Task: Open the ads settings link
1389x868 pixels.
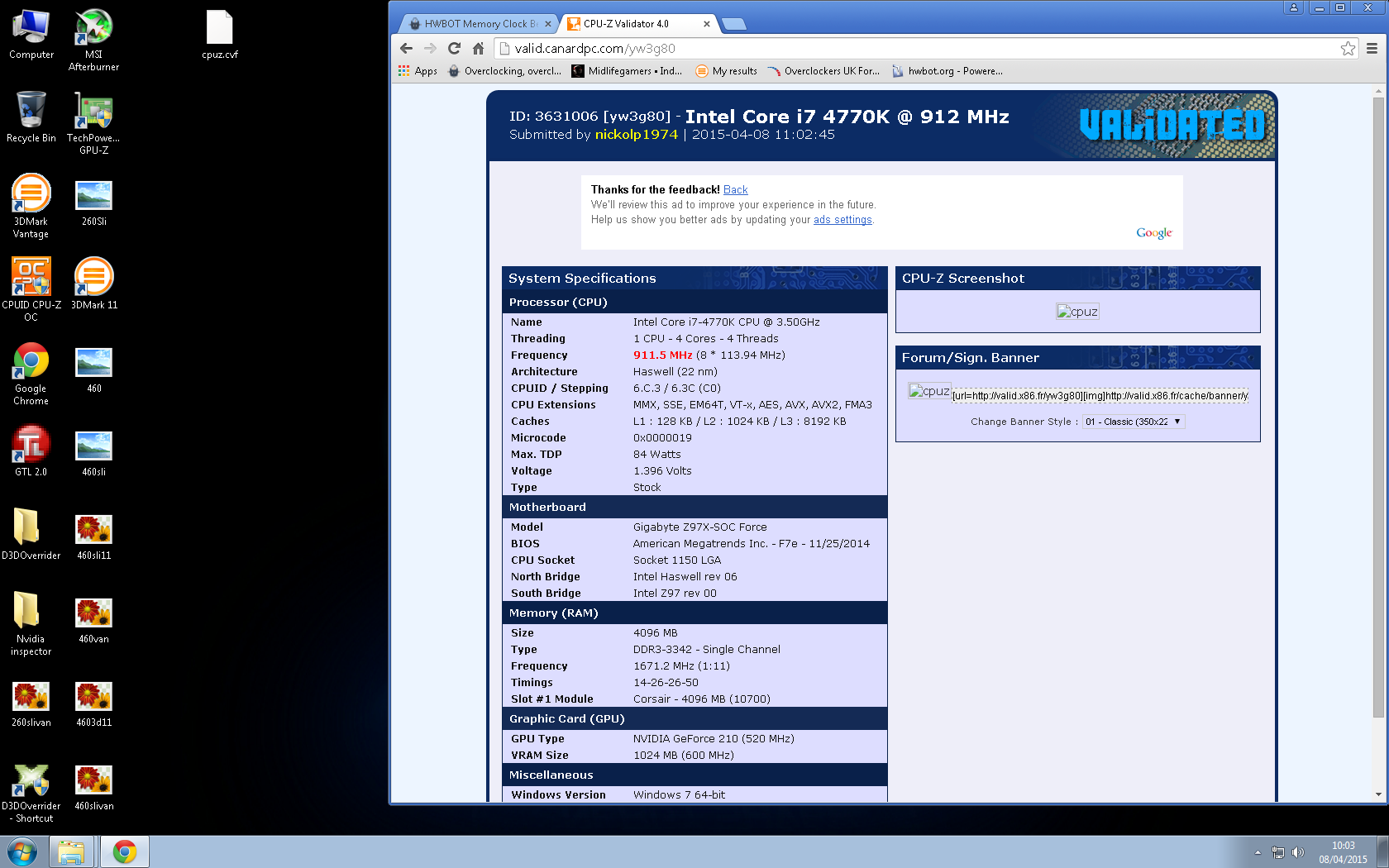Action: pyautogui.click(x=842, y=220)
